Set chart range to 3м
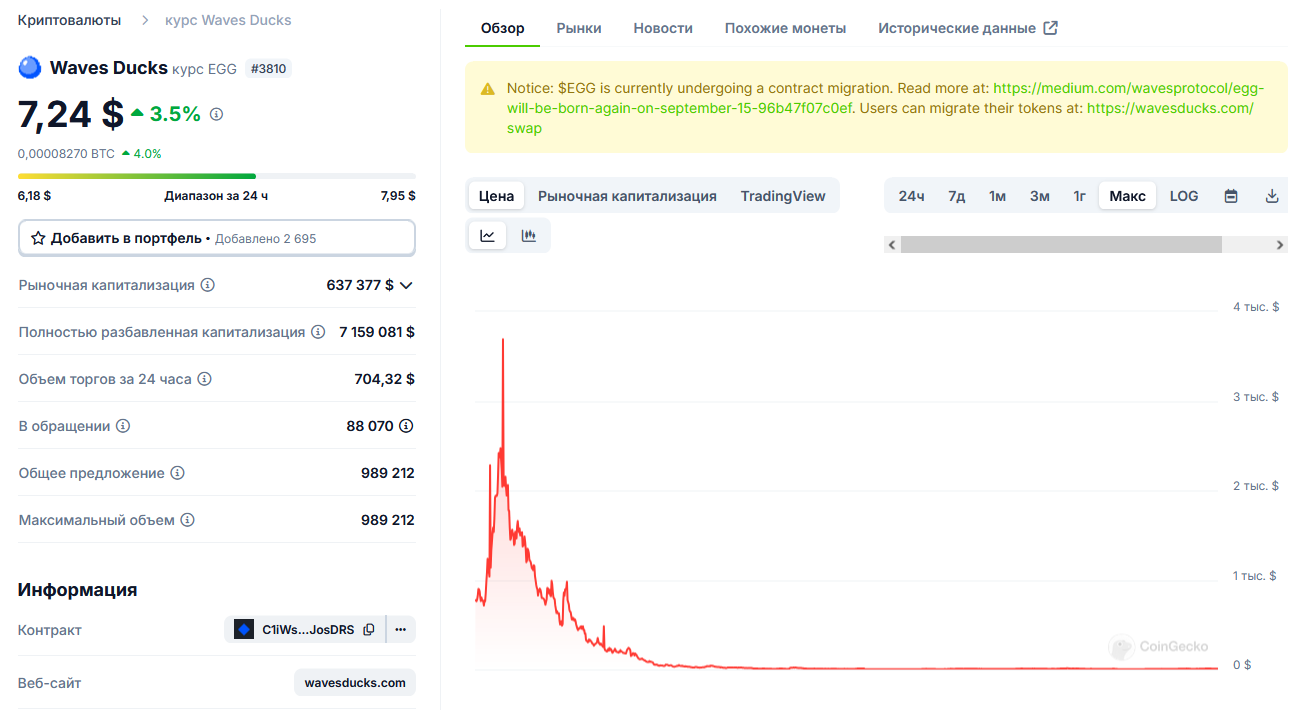This screenshot has width=1304, height=710. 1040,196
